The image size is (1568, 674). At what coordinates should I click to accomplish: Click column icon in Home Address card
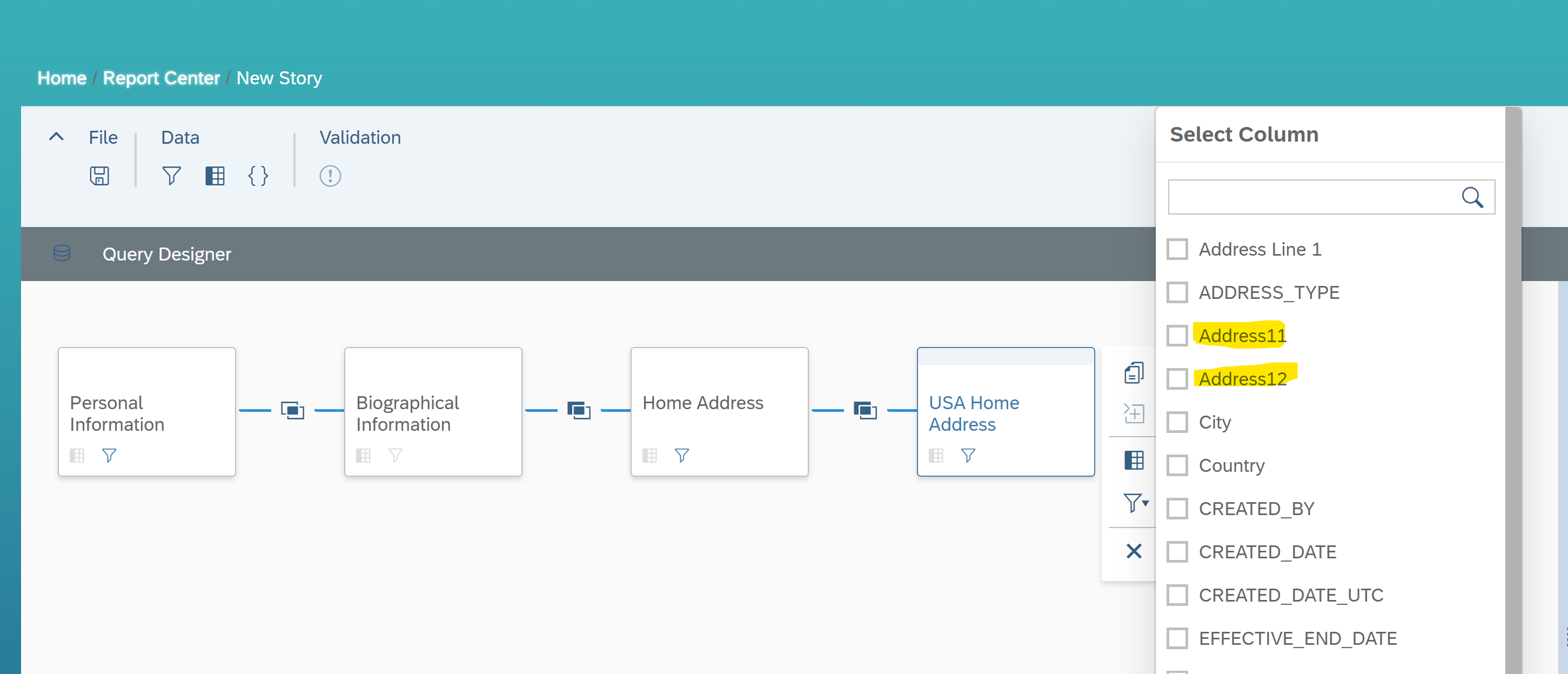pyautogui.click(x=650, y=456)
